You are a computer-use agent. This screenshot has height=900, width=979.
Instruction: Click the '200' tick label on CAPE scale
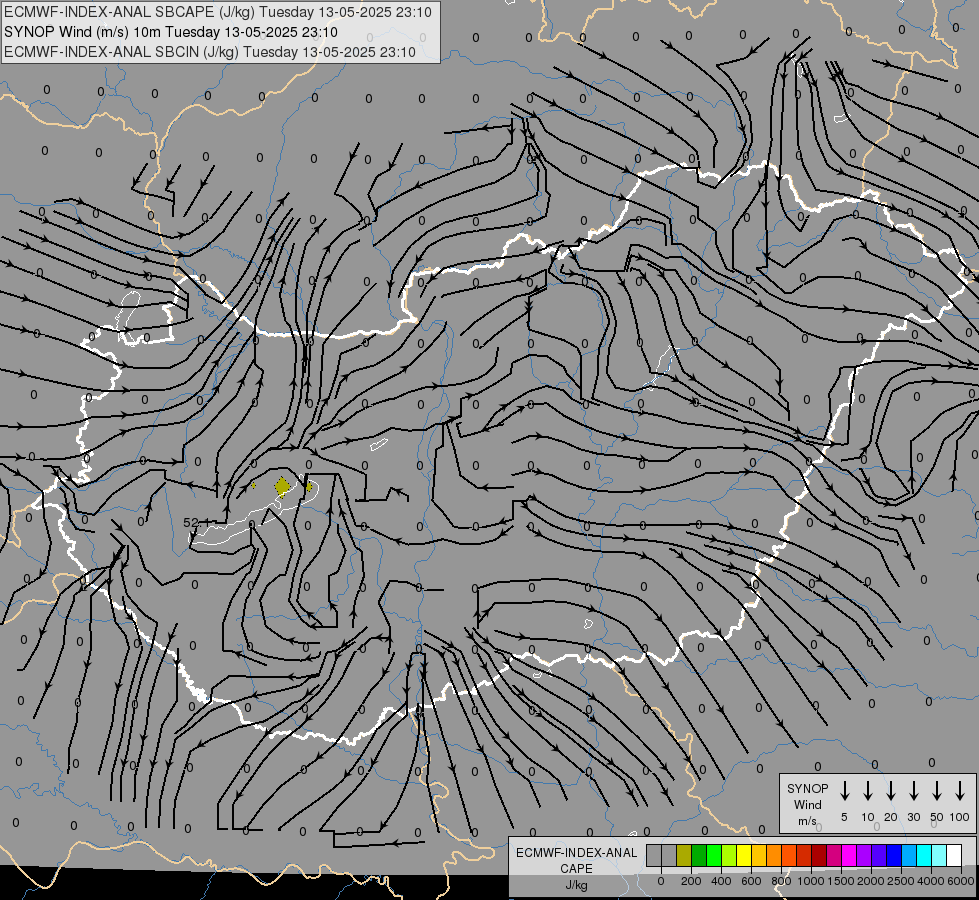691,881
